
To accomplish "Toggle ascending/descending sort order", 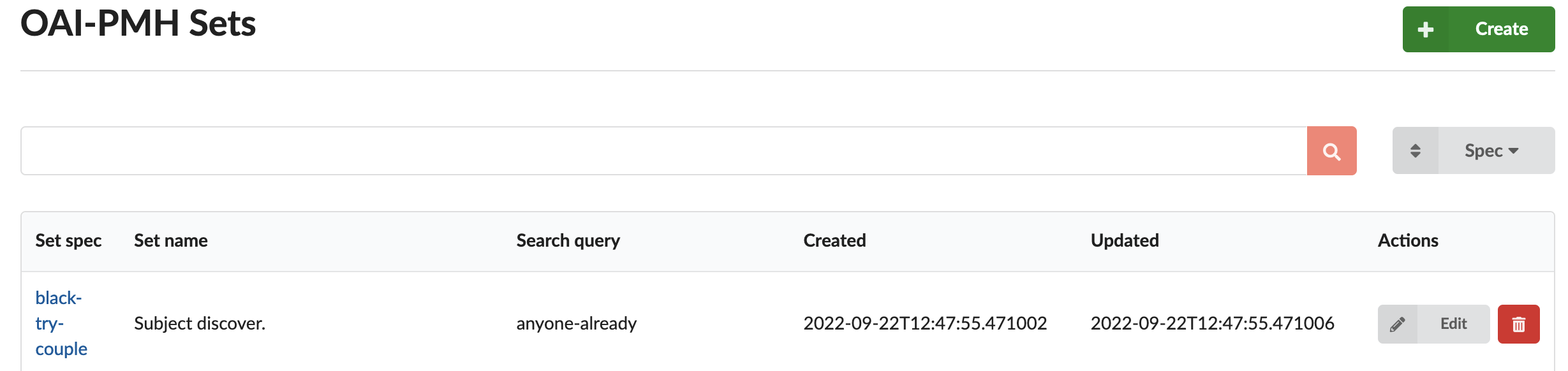I will (1416, 150).
